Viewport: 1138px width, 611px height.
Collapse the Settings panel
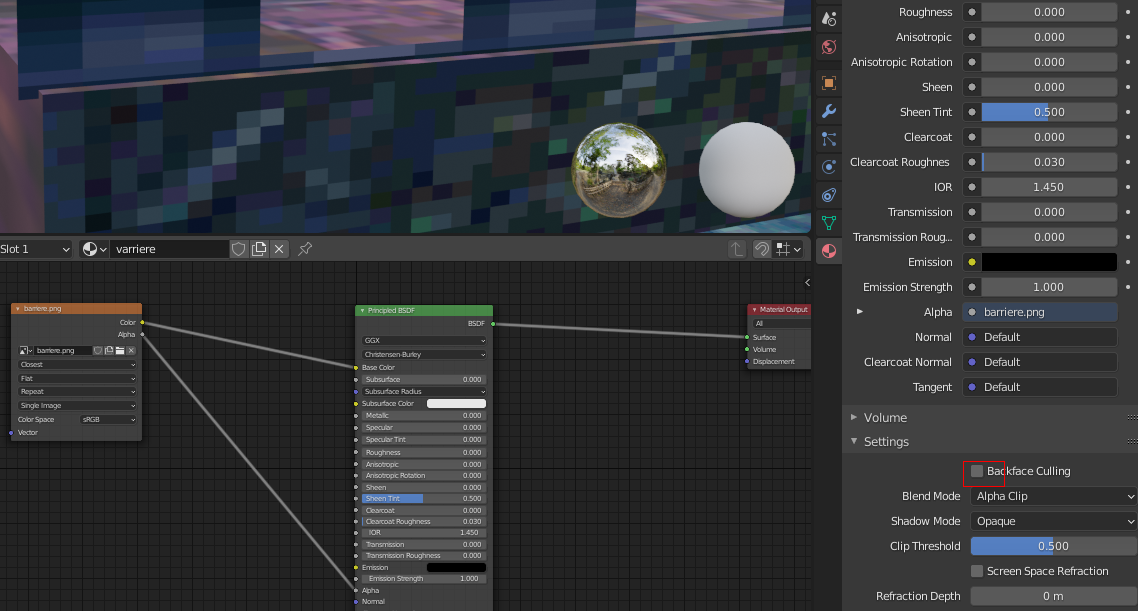pyautogui.click(x=886, y=441)
